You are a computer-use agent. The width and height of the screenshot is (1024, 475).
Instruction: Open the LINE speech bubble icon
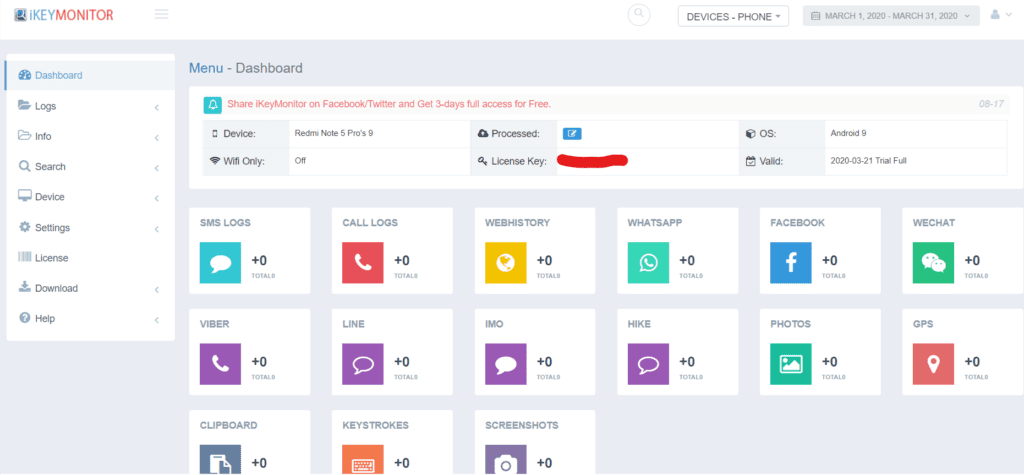[363, 364]
